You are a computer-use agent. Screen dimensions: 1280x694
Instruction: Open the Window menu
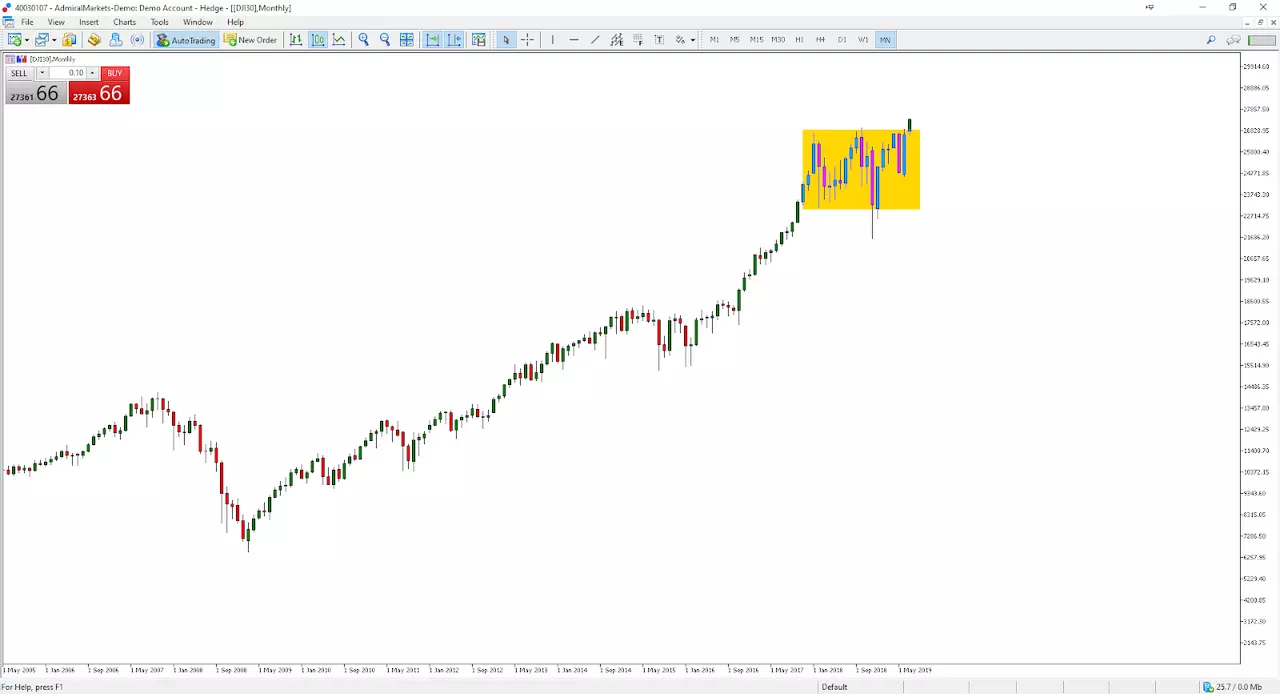click(x=198, y=22)
